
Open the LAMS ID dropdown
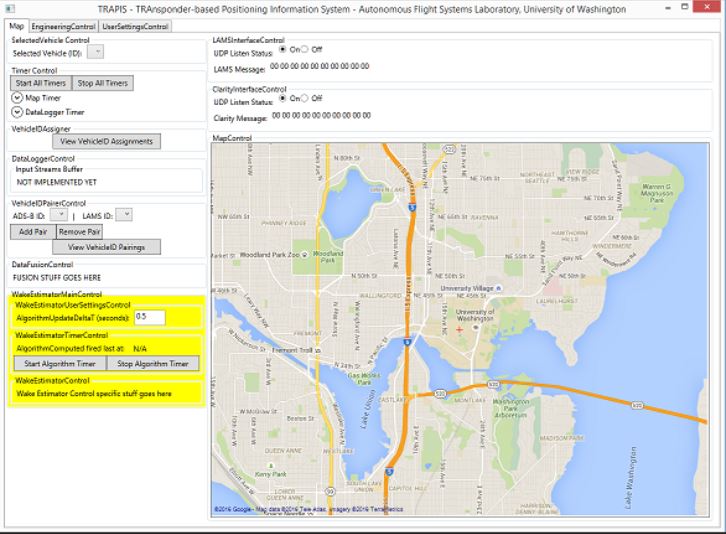pos(124,215)
